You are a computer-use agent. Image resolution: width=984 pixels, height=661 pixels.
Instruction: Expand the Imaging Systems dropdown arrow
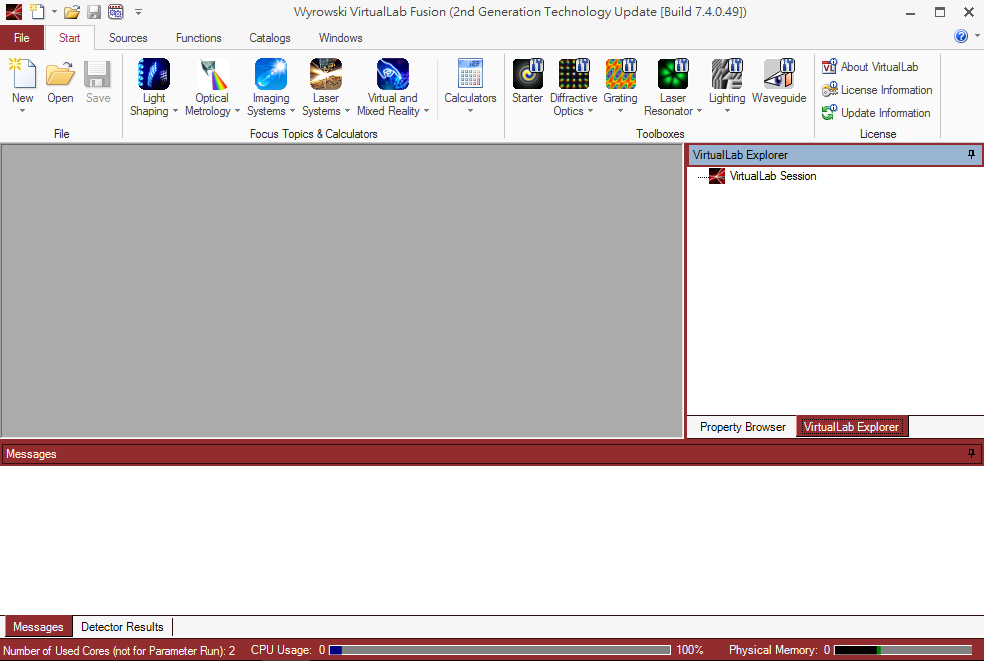(292, 111)
